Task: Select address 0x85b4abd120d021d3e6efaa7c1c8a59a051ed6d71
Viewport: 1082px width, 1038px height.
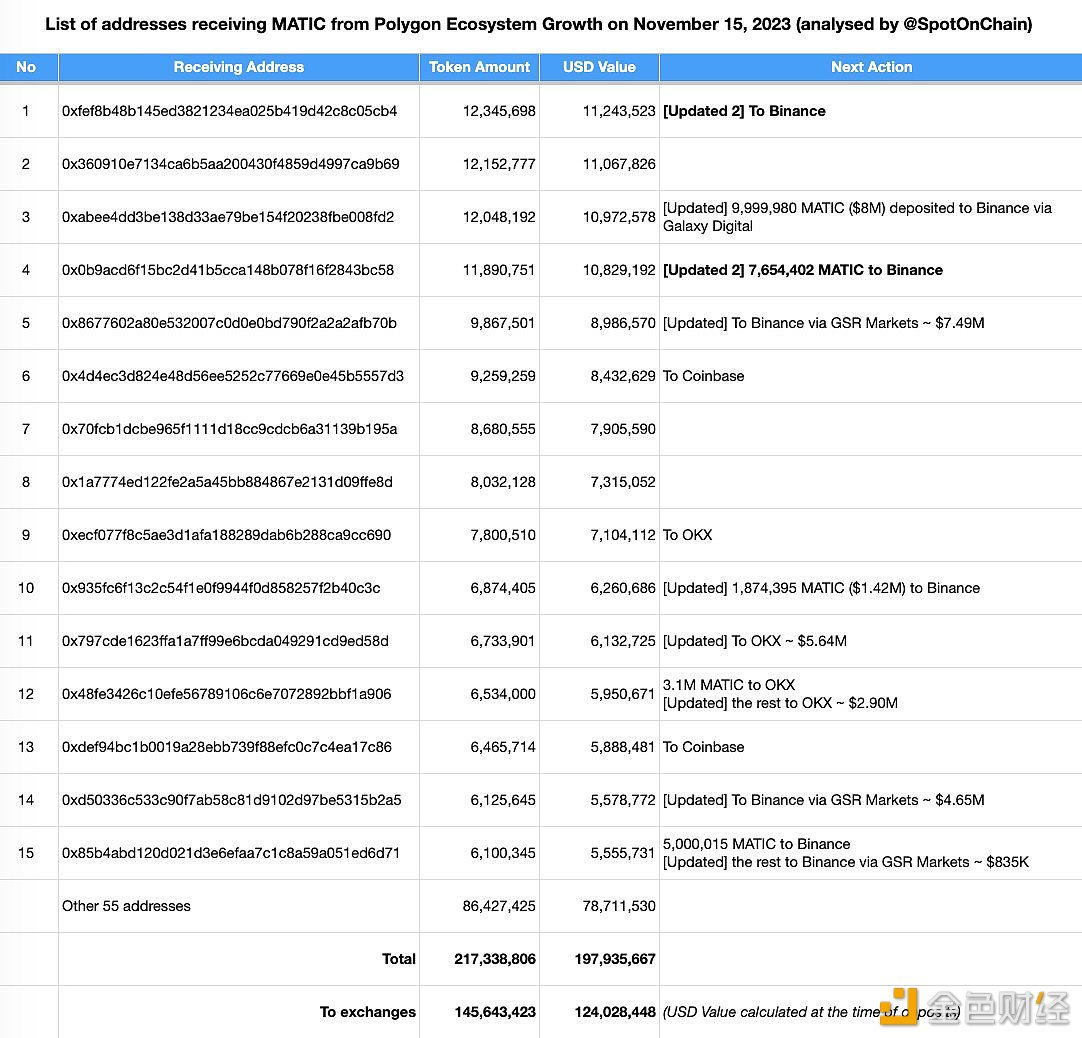Action: click(230, 853)
